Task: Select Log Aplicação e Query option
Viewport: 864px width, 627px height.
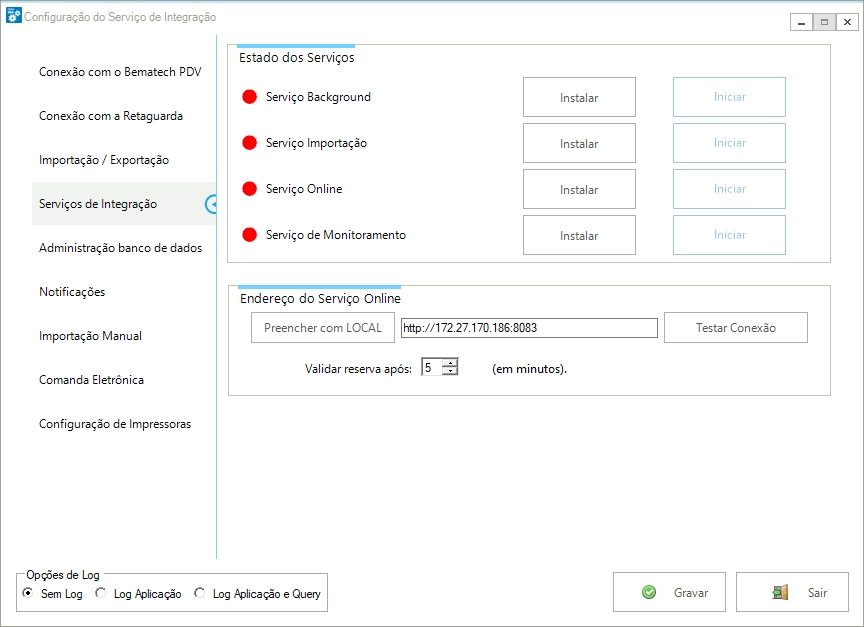Action: [x=199, y=593]
